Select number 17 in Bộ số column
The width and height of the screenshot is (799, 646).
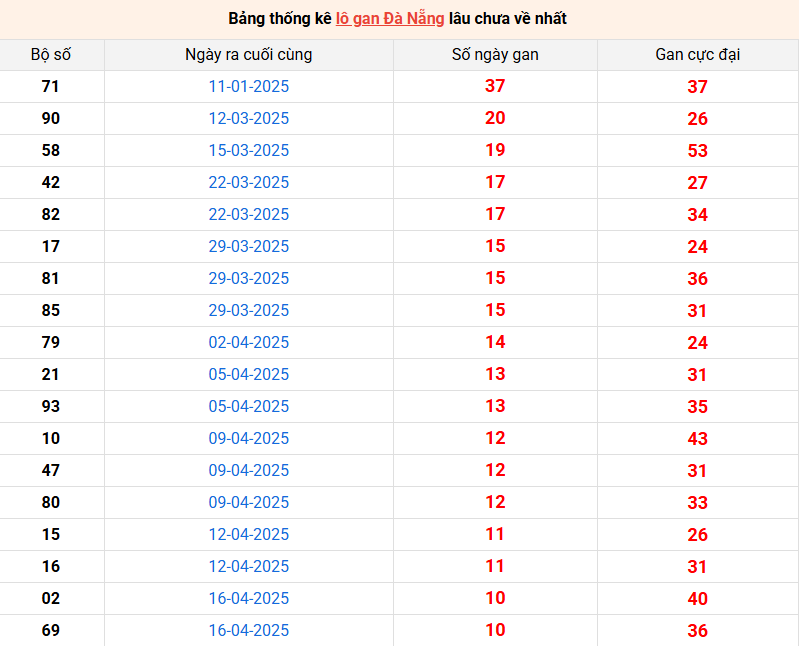click(x=50, y=247)
